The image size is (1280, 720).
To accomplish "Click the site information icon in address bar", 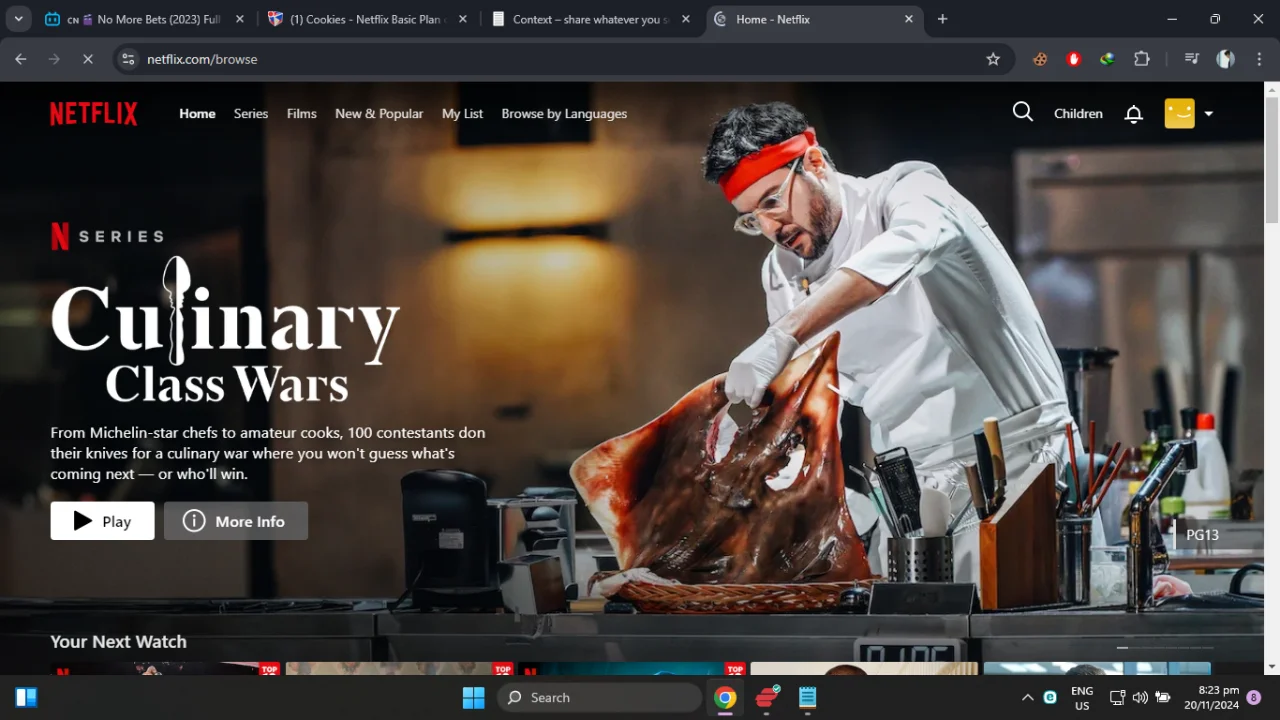I will tap(127, 59).
